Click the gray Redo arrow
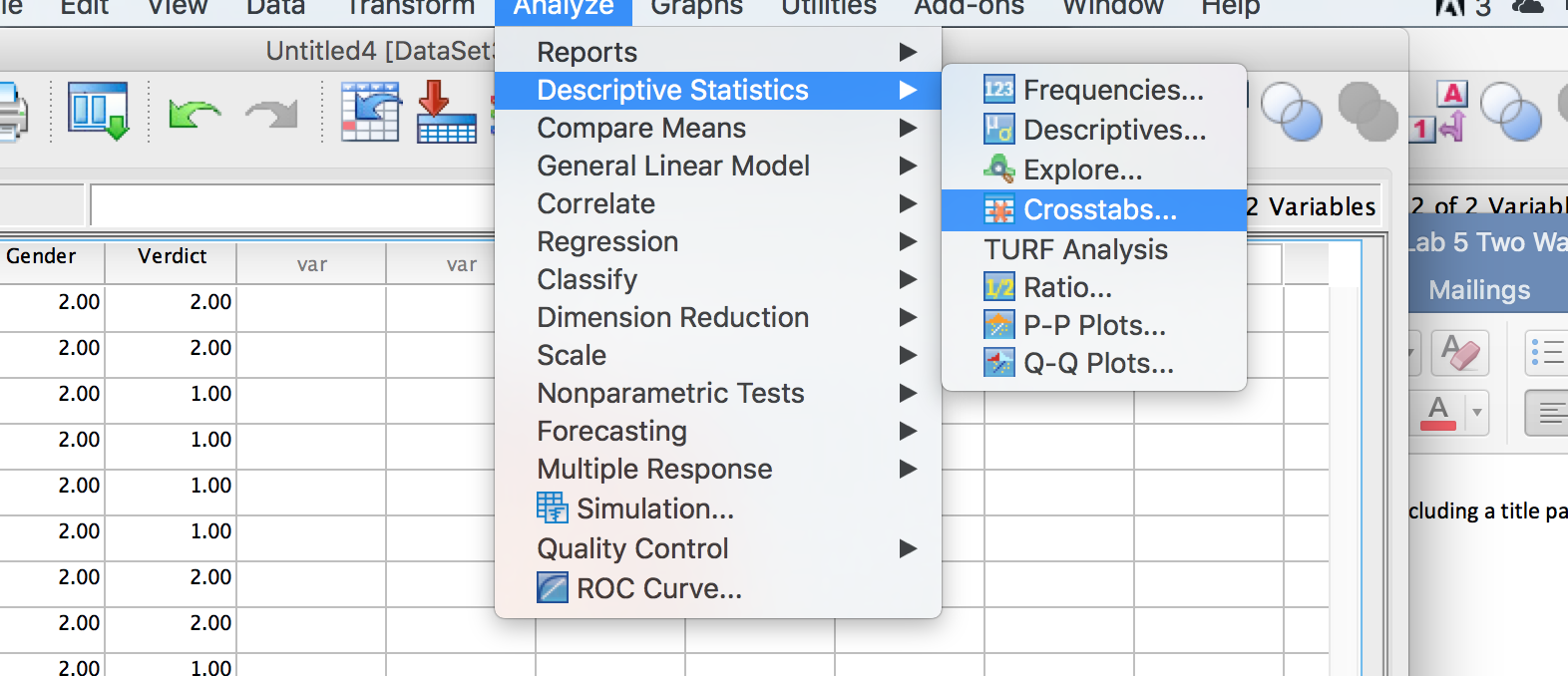 coord(272,114)
